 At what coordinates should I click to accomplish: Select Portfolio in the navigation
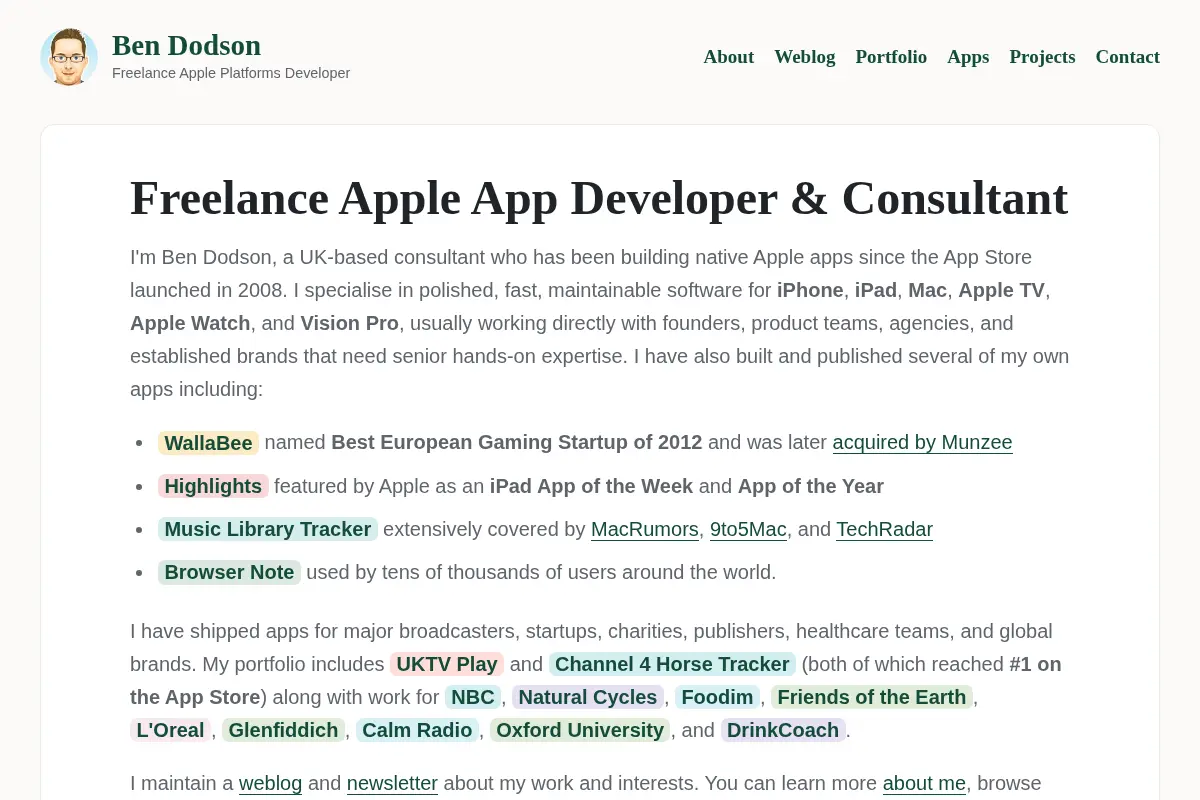(x=891, y=57)
